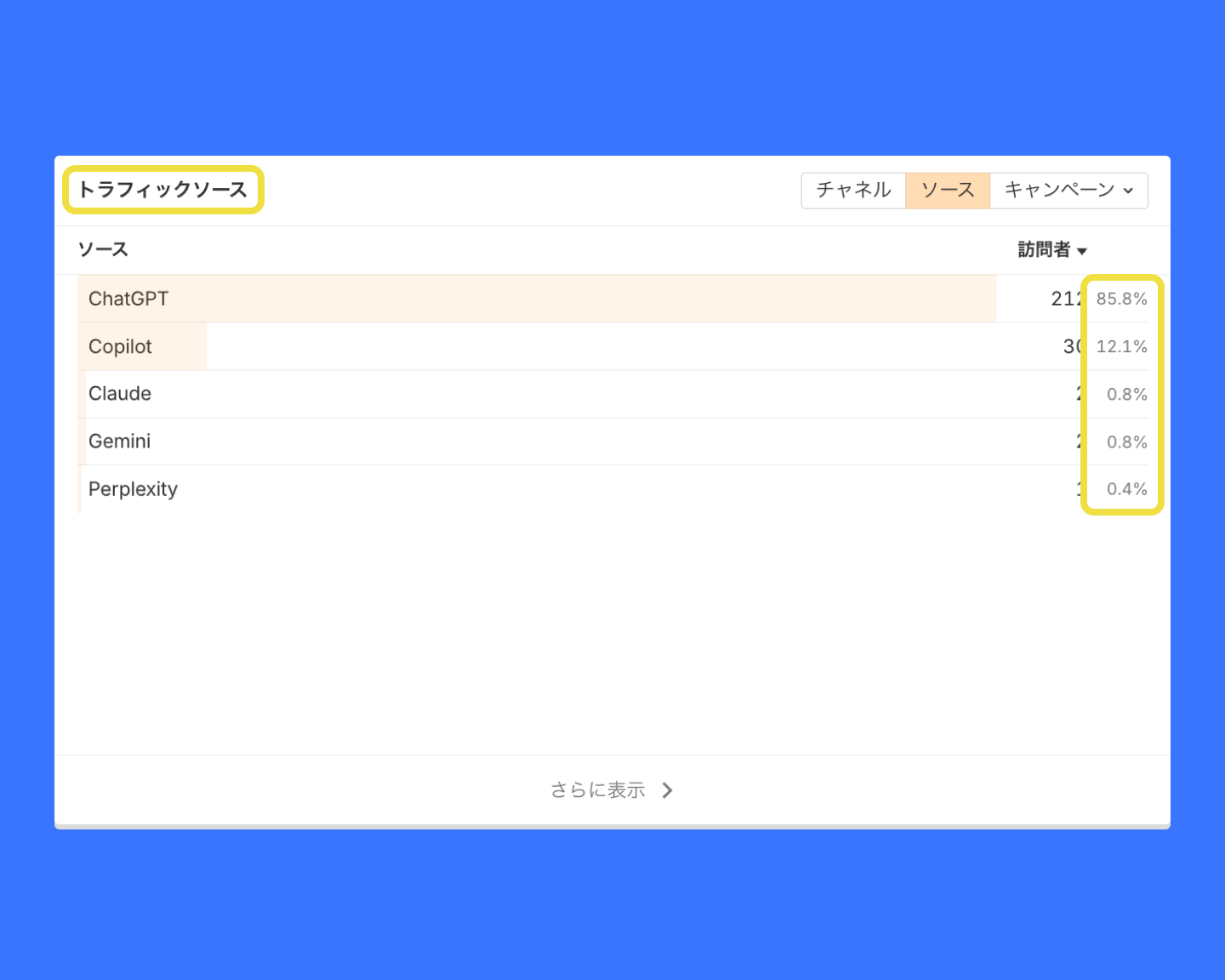Open the Copilot source entry

tap(120, 346)
